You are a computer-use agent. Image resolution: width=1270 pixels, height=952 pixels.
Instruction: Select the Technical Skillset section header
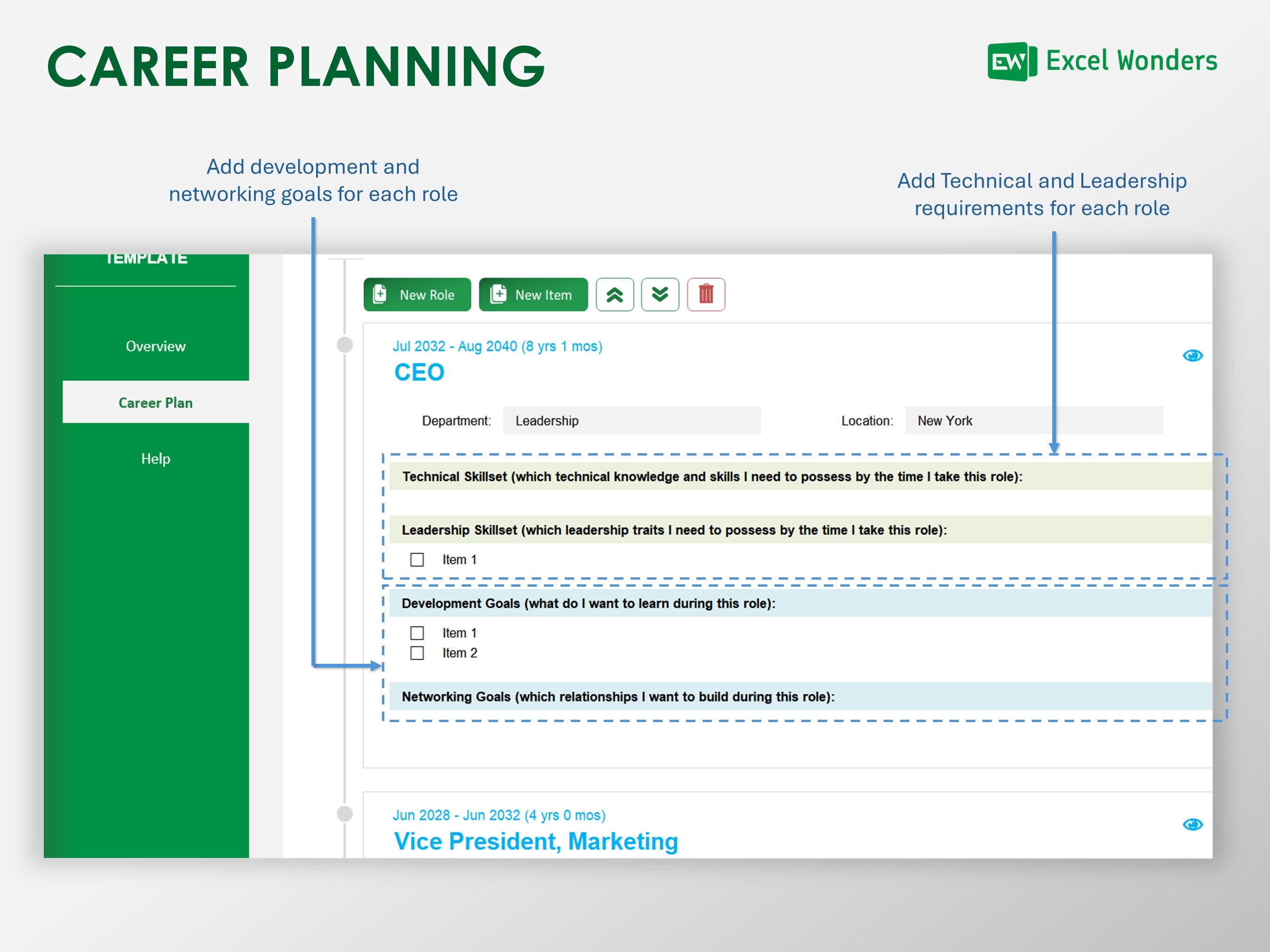tap(801, 476)
